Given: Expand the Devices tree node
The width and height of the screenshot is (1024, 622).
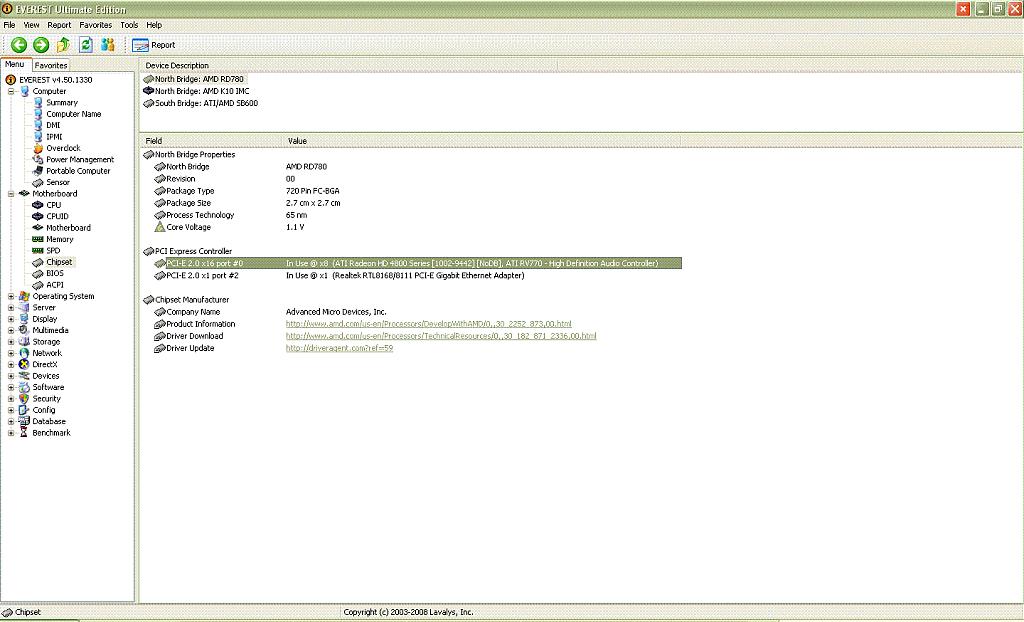Looking at the screenshot, I should tap(11, 376).
